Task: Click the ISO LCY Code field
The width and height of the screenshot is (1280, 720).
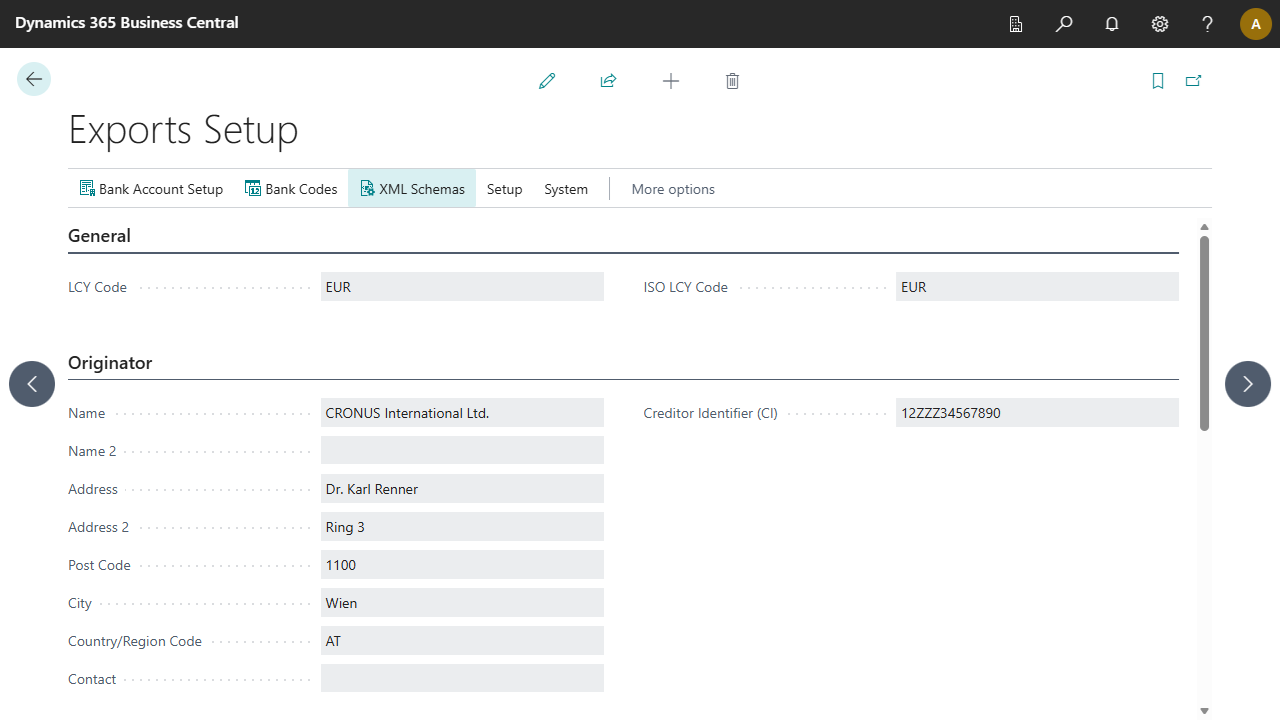Action: click(x=1038, y=287)
